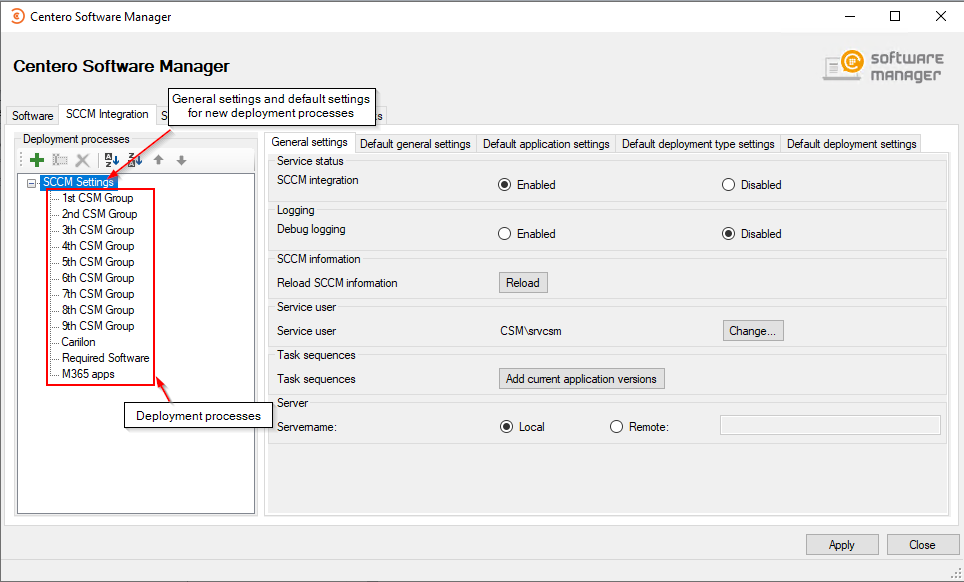Switch to the Software tab
Viewport: 964px width, 582px height.
click(x=33, y=116)
